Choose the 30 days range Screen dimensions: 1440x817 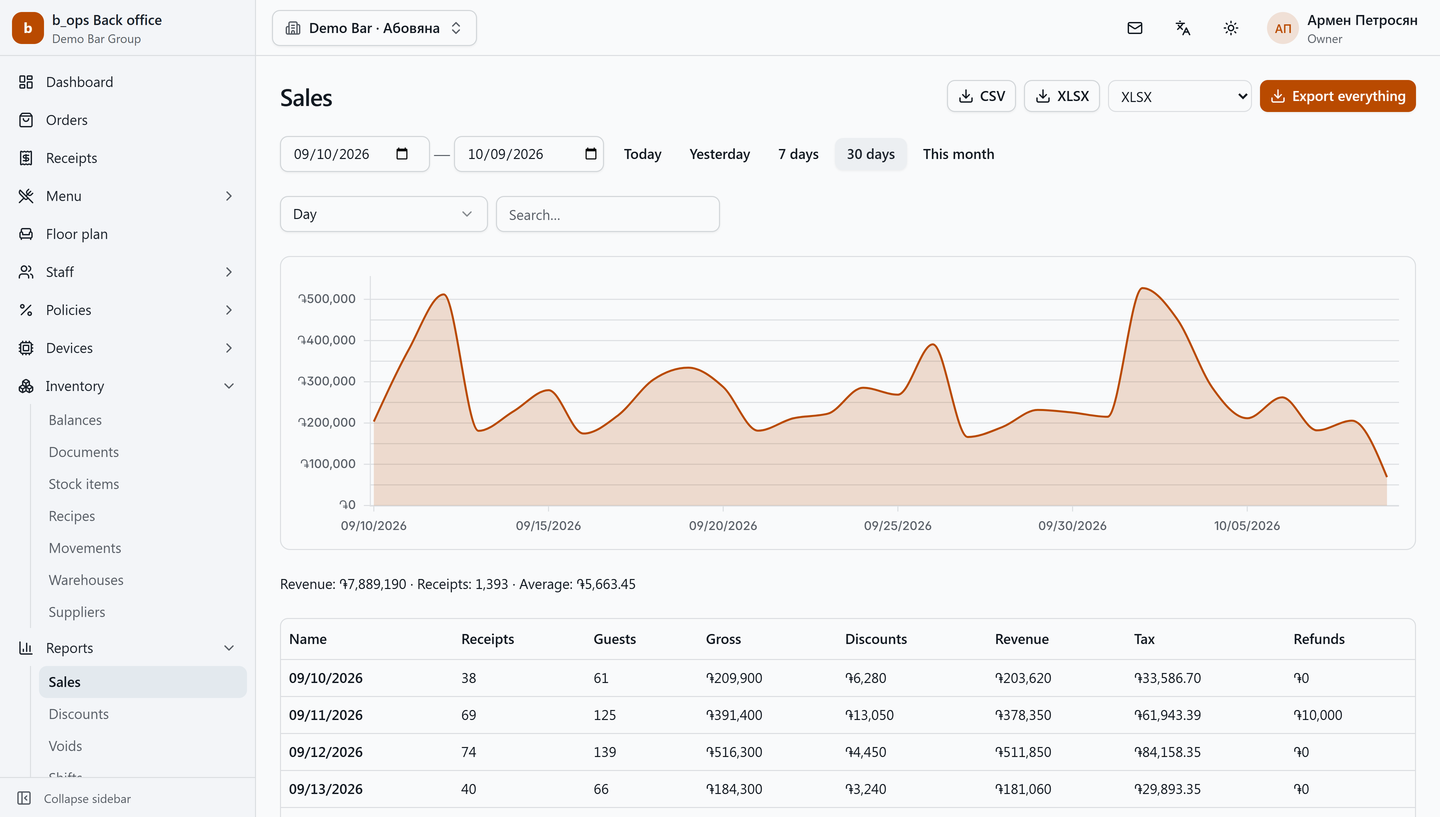coord(871,154)
